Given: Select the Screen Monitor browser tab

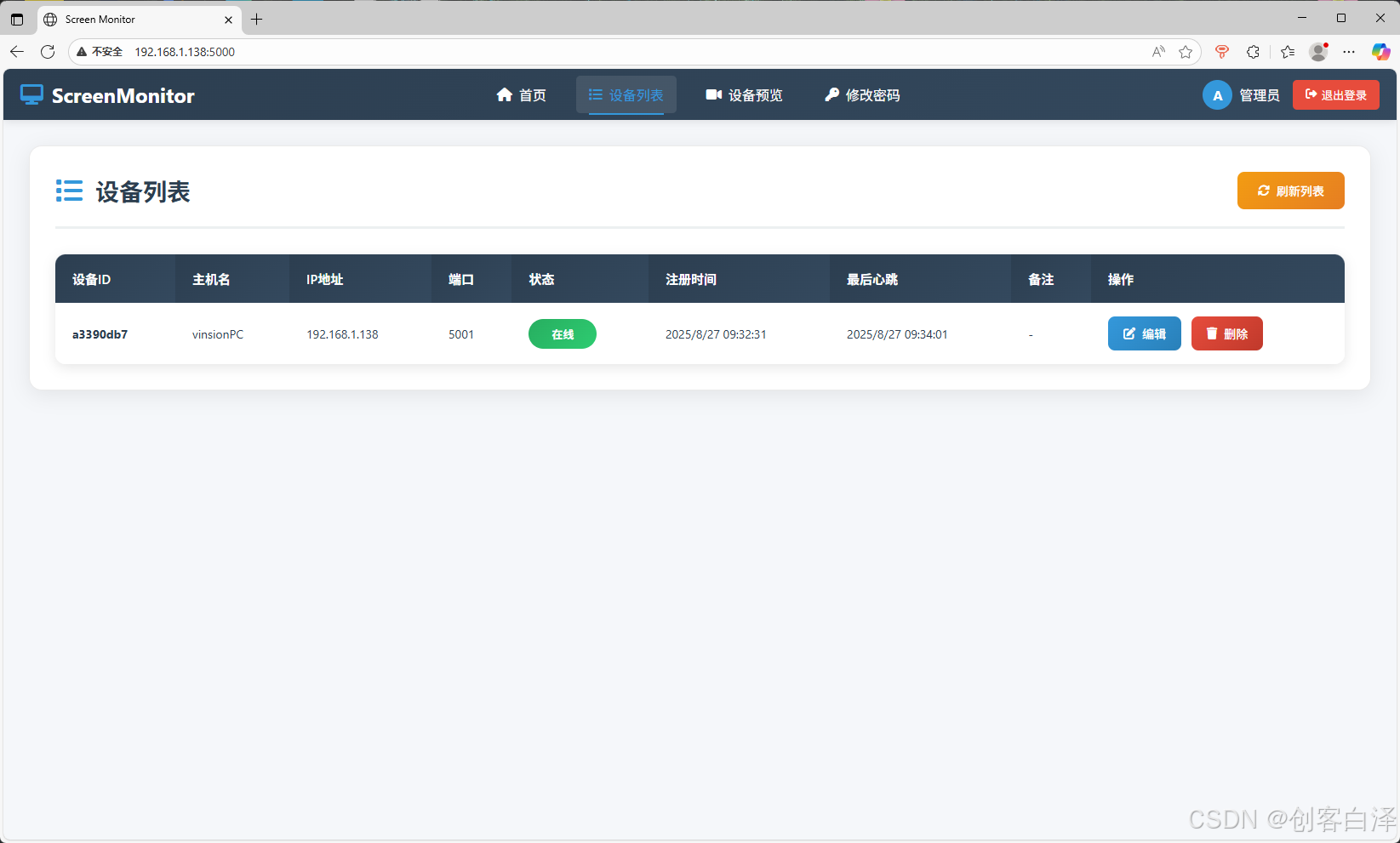Looking at the screenshot, I should click(140, 19).
